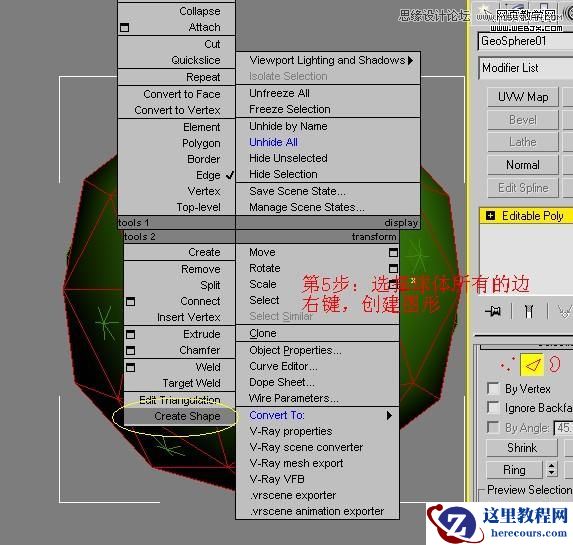The height and width of the screenshot is (545, 573).
Task: Click Unhide All entry
Action: (273, 142)
